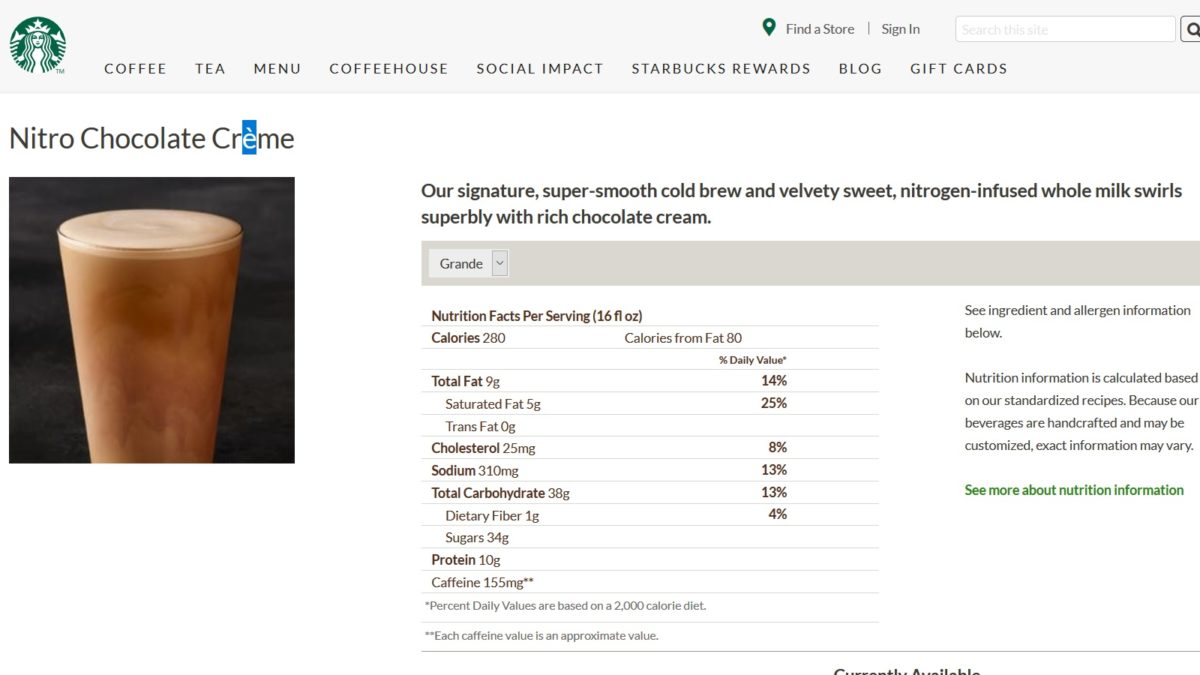Click the dropdown arrow next to Grande

pyautogui.click(x=500, y=263)
